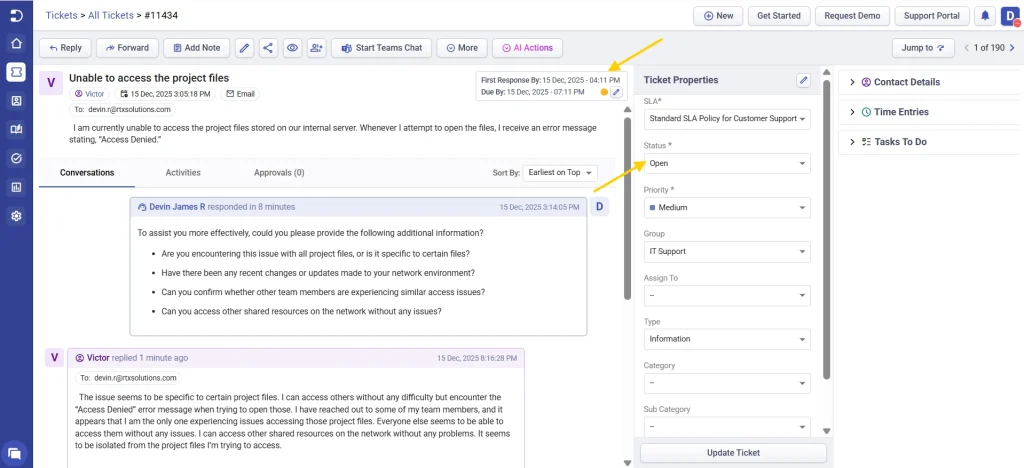Click the Get Started button
Image resolution: width=1024 pixels, height=468 pixels.
coord(779,16)
